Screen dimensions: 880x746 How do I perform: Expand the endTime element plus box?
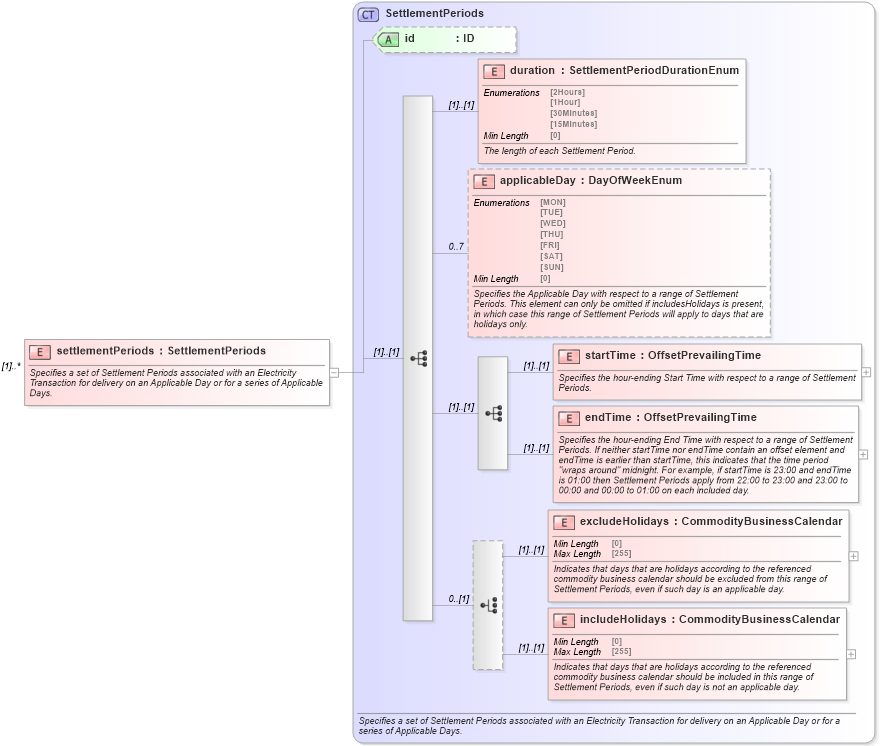[x=863, y=454]
